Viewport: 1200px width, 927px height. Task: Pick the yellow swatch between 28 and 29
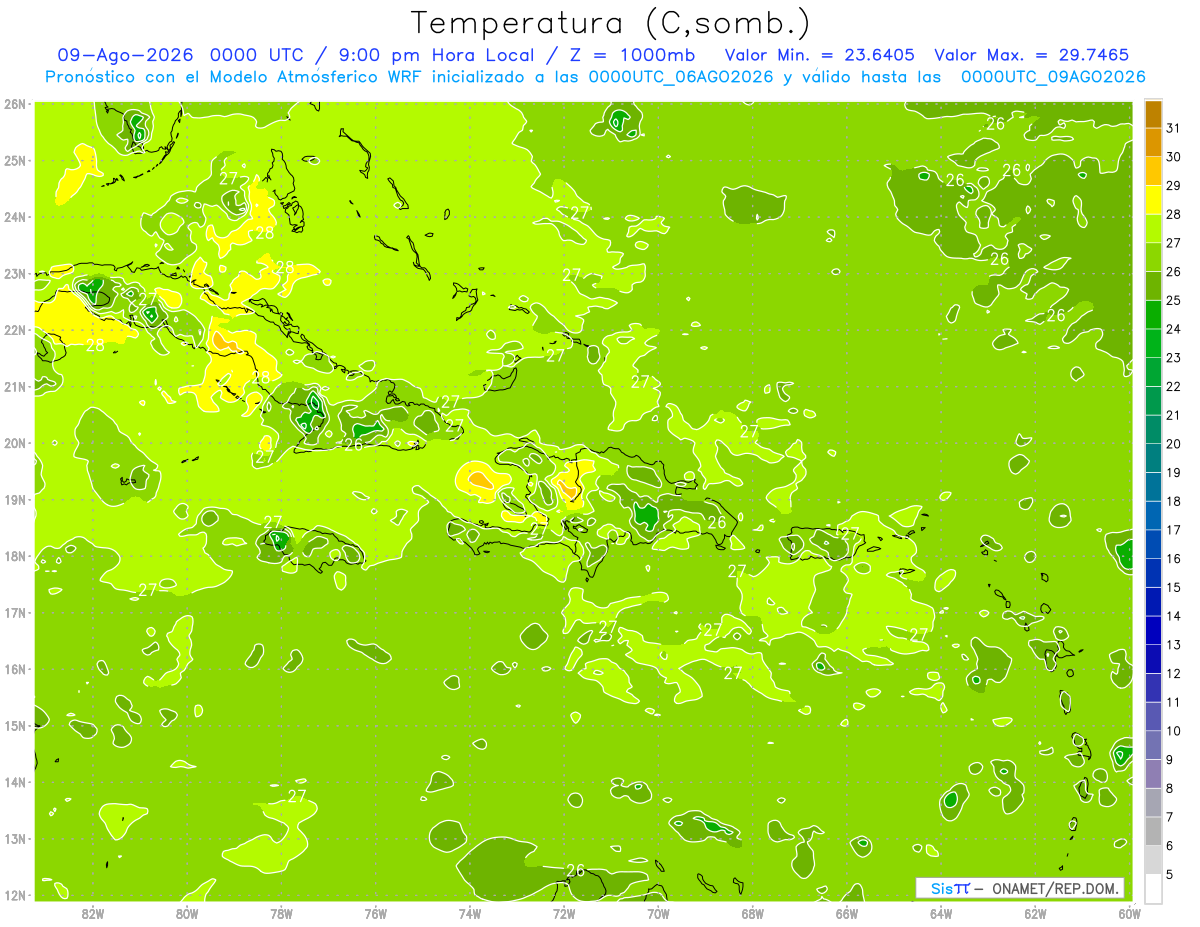1153,200
